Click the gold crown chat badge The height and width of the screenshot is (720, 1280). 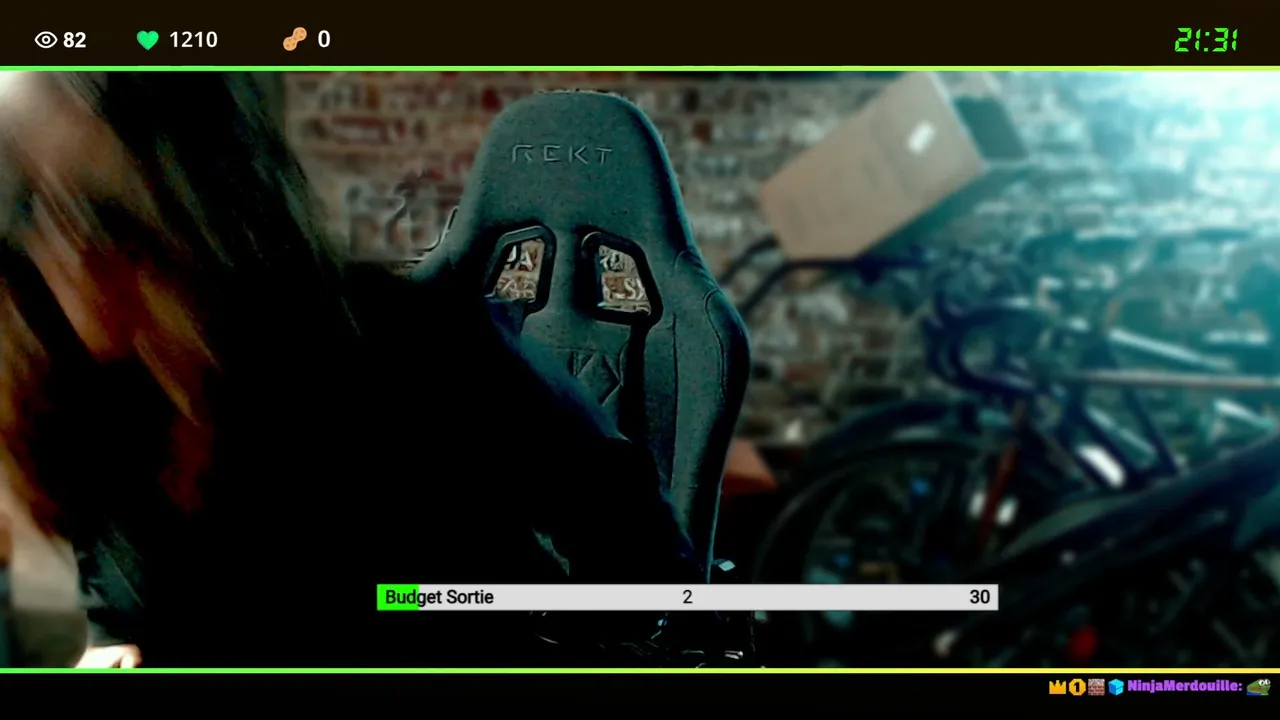click(1058, 687)
